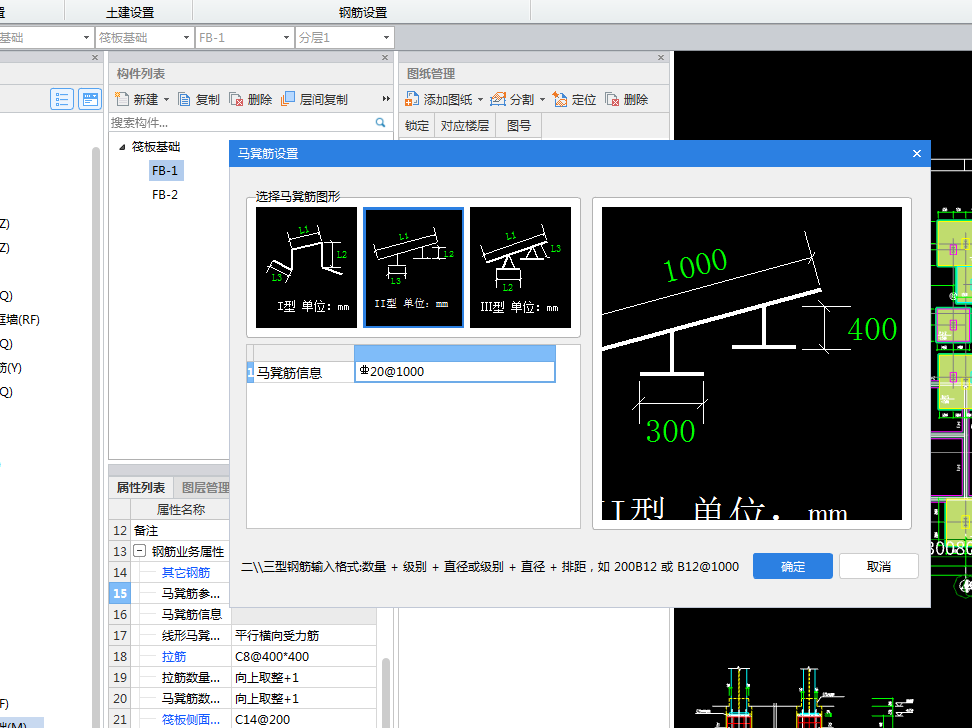
Task: Select FB-1 in the component tree
Action: 165,171
